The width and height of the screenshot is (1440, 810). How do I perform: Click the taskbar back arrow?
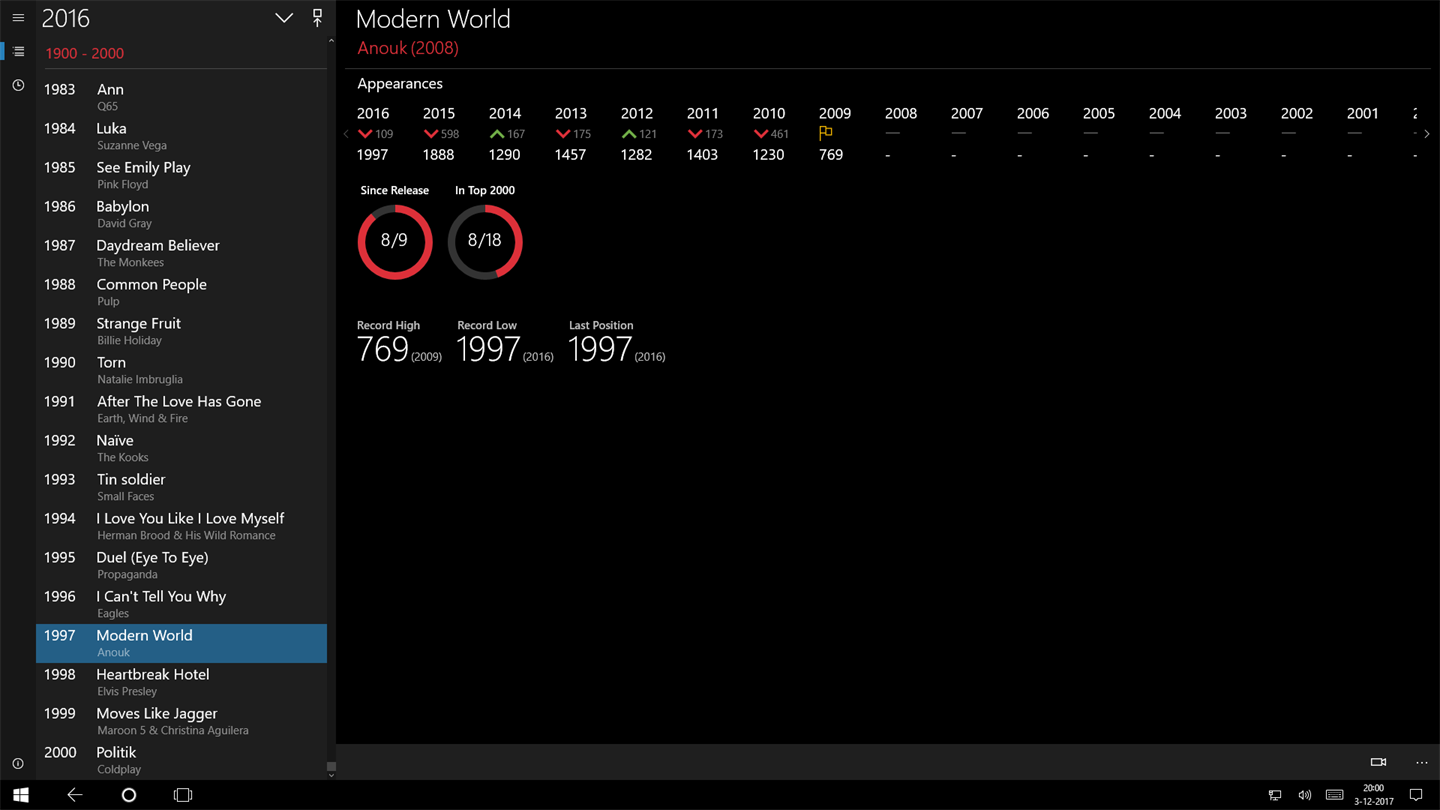point(74,795)
